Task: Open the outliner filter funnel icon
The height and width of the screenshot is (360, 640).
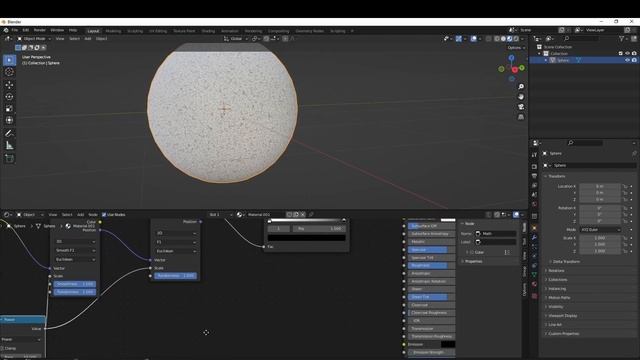Action: (x=622, y=39)
